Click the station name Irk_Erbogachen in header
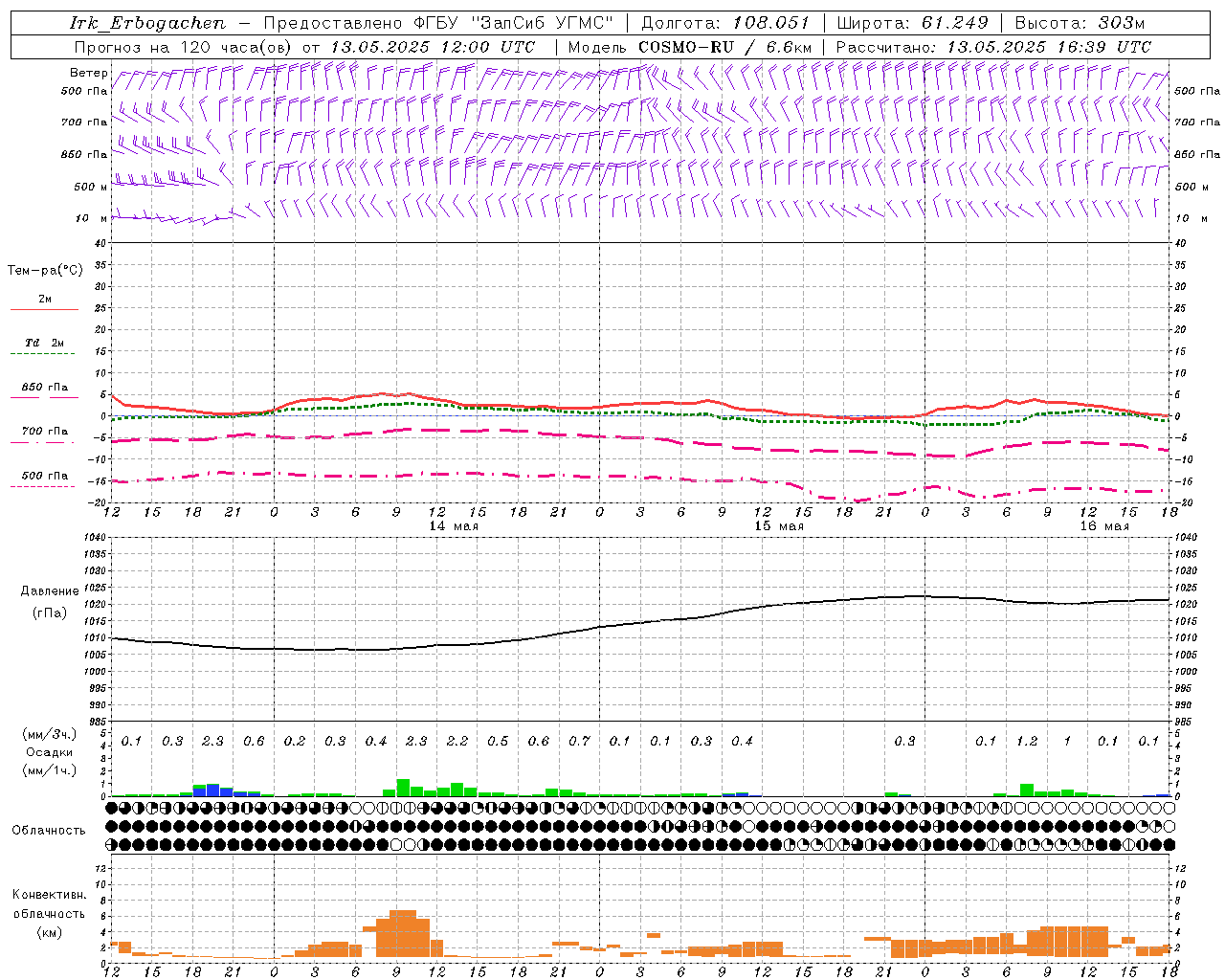Image resolution: width=1225 pixels, height=980 pixels. click(147, 23)
